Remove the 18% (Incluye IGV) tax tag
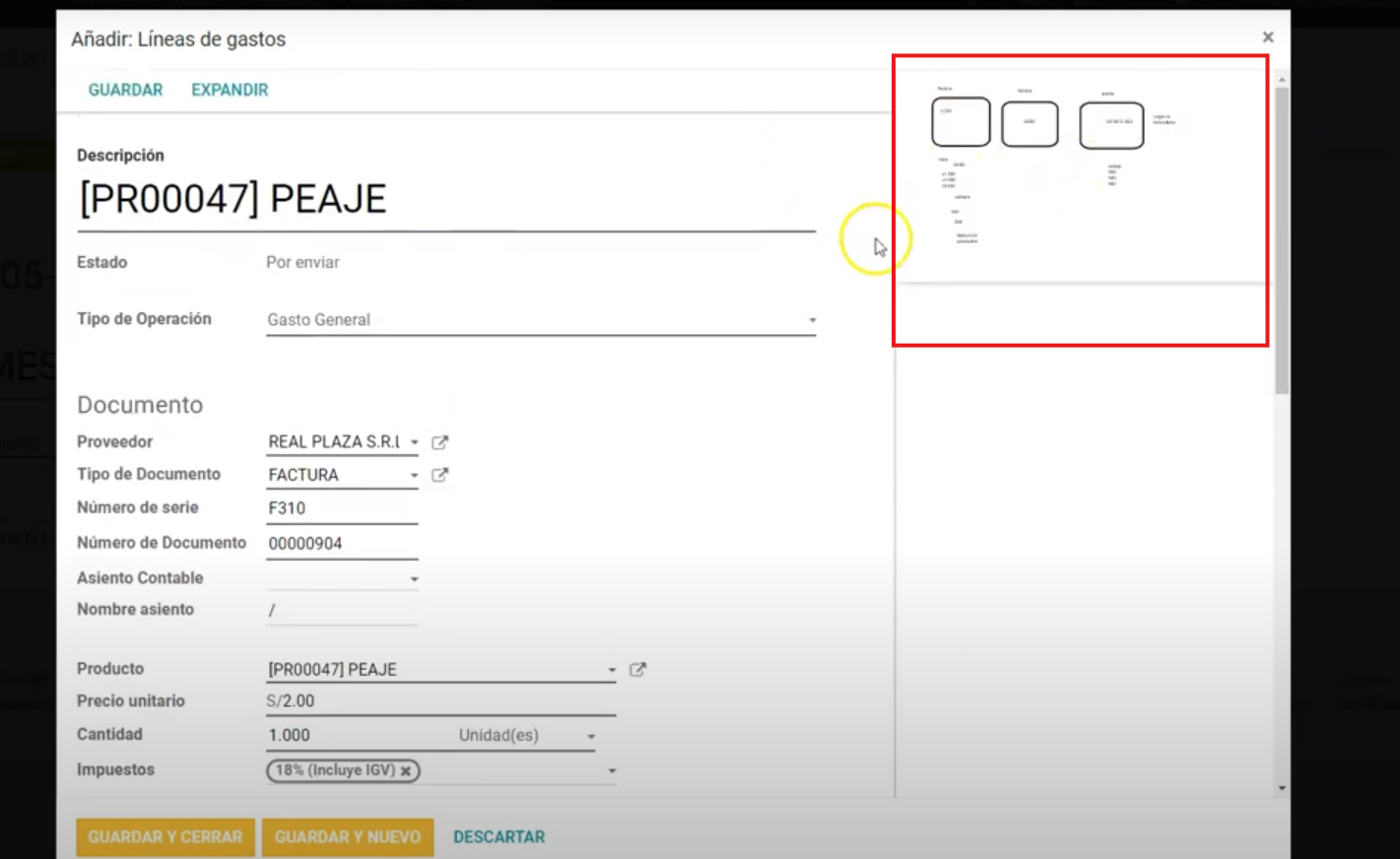Image resolution: width=1400 pixels, height=859 pixels. (406, 771)
